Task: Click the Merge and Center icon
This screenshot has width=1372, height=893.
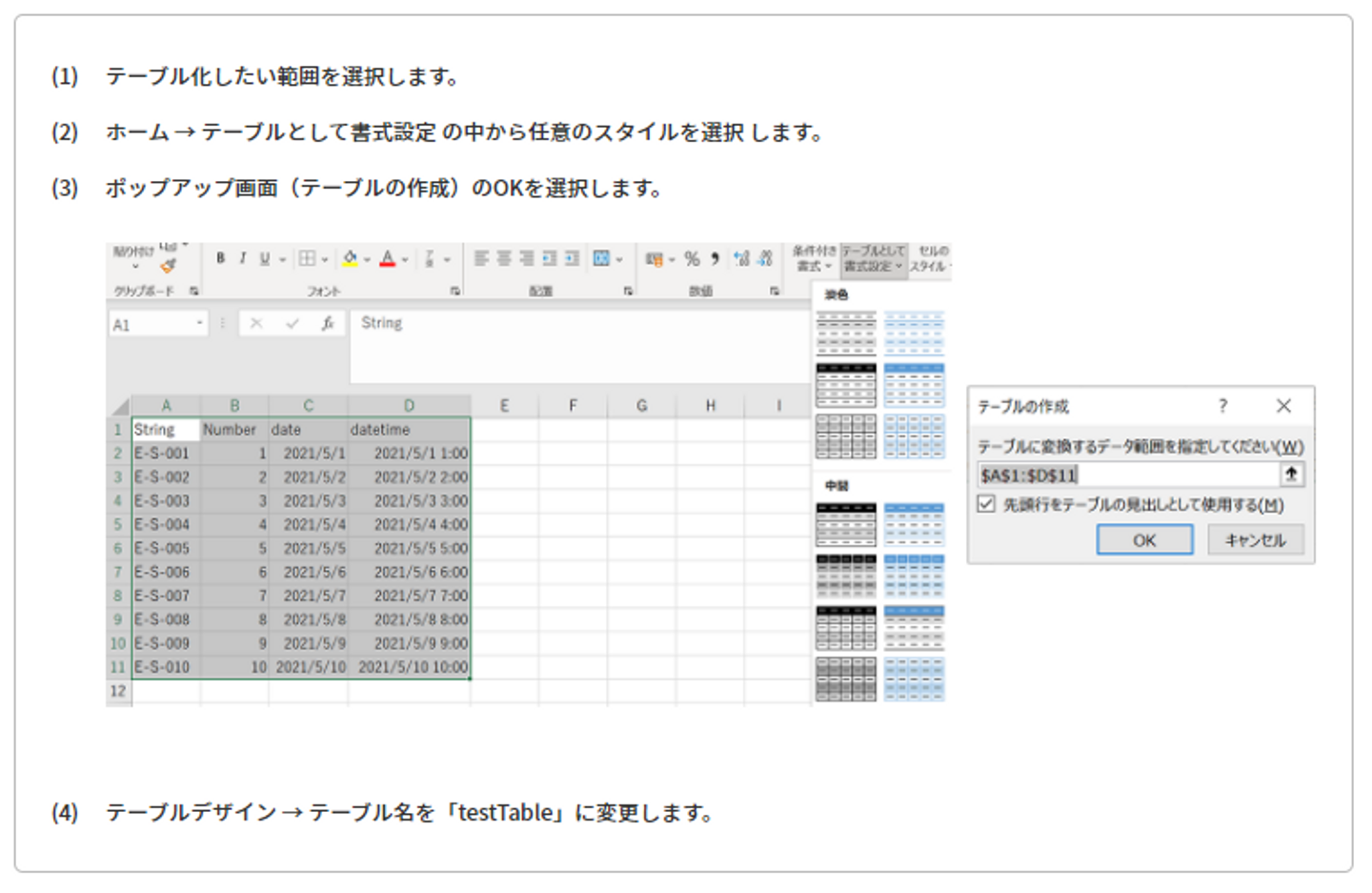Action: 601,258
